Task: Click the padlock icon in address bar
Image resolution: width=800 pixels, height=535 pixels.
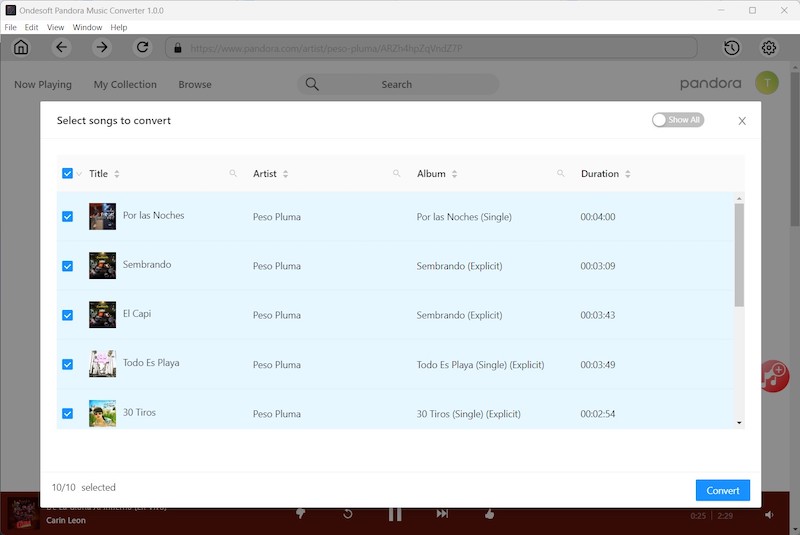Action: coord(178,48)
